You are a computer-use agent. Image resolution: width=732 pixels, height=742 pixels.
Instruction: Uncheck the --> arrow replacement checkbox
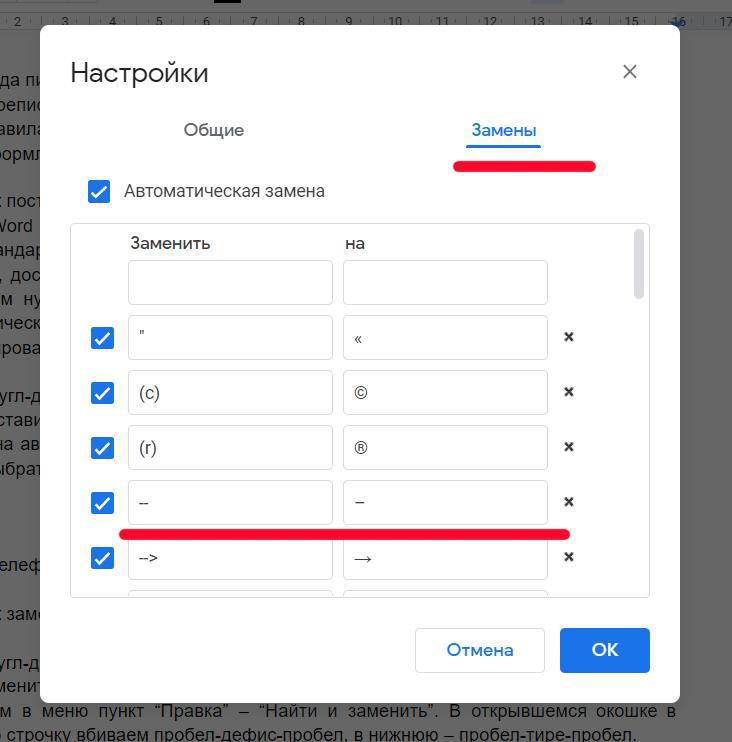(x=102, y=558)
